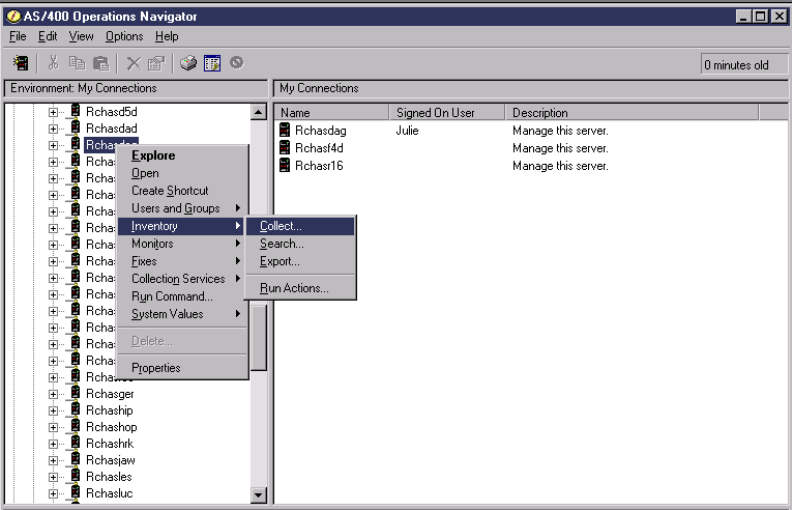Click tree scrollbar down arrow
The image size is (792, 510).
[x=259, y=495]
